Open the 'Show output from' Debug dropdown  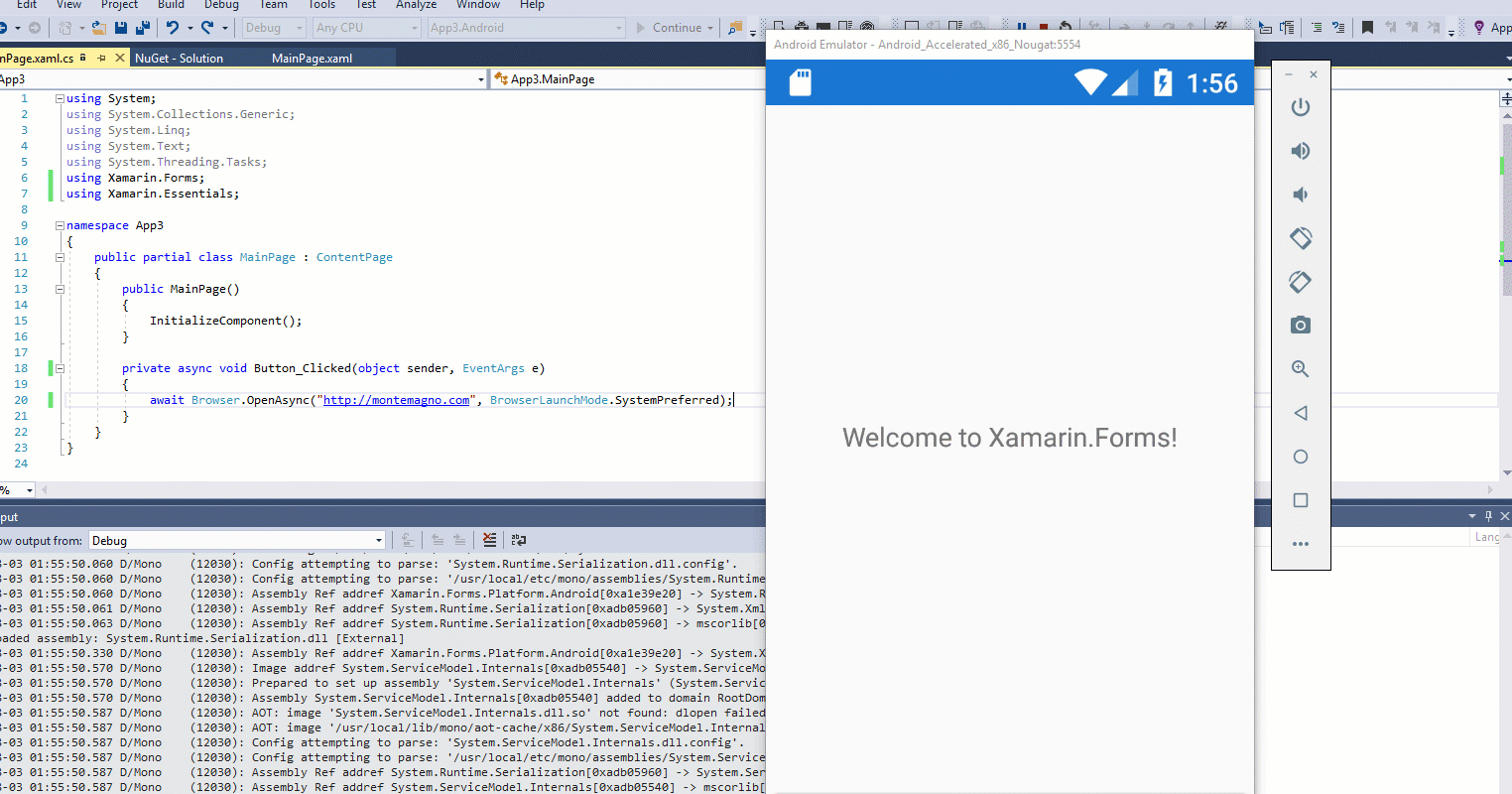(237, 541)
